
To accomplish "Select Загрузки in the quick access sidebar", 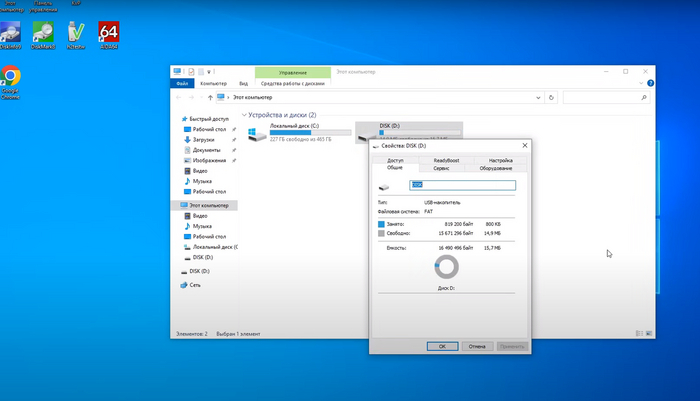I will tap(205, 140).
